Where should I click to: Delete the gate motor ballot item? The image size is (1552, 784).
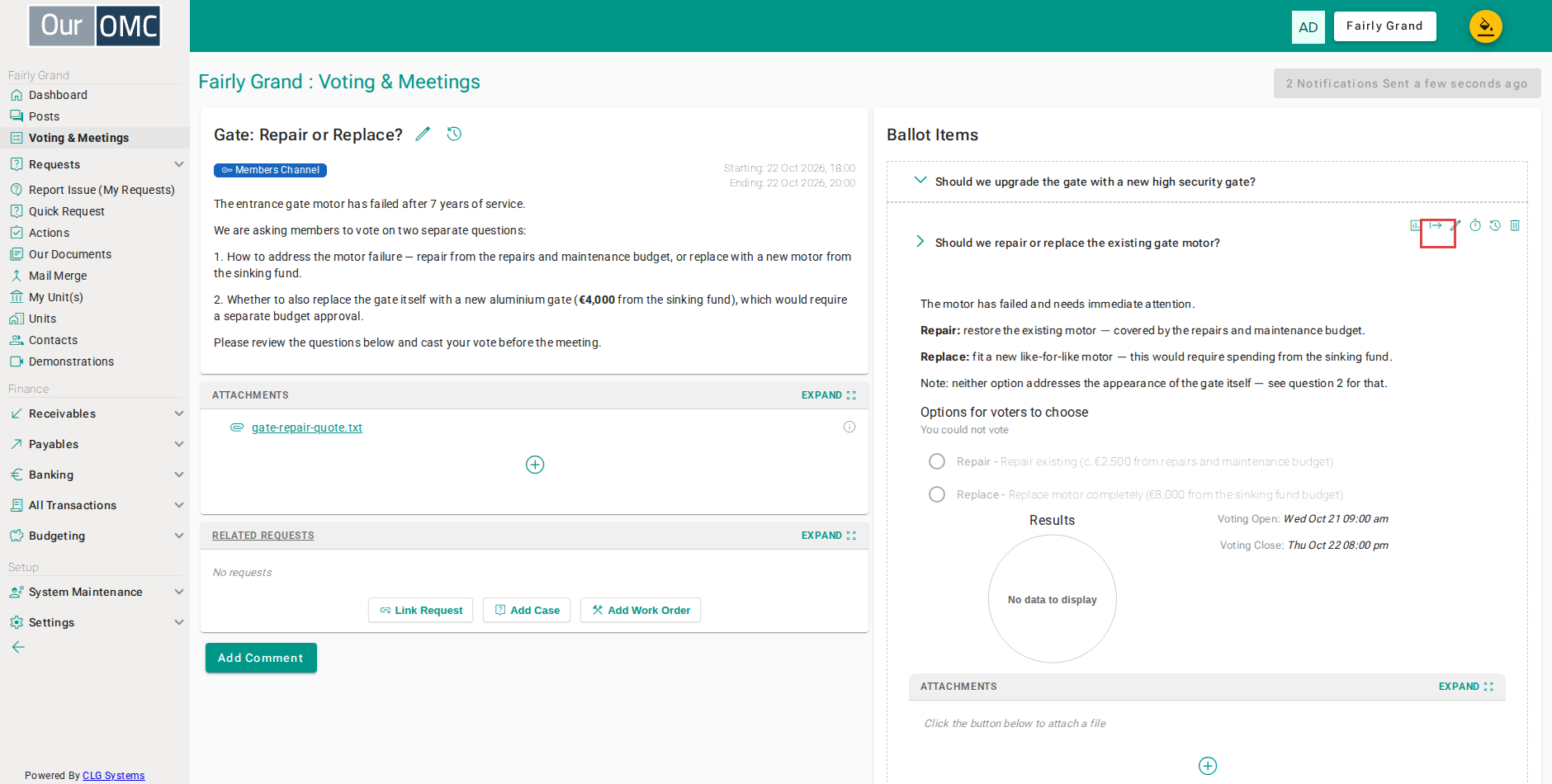tap(1515, 225)
